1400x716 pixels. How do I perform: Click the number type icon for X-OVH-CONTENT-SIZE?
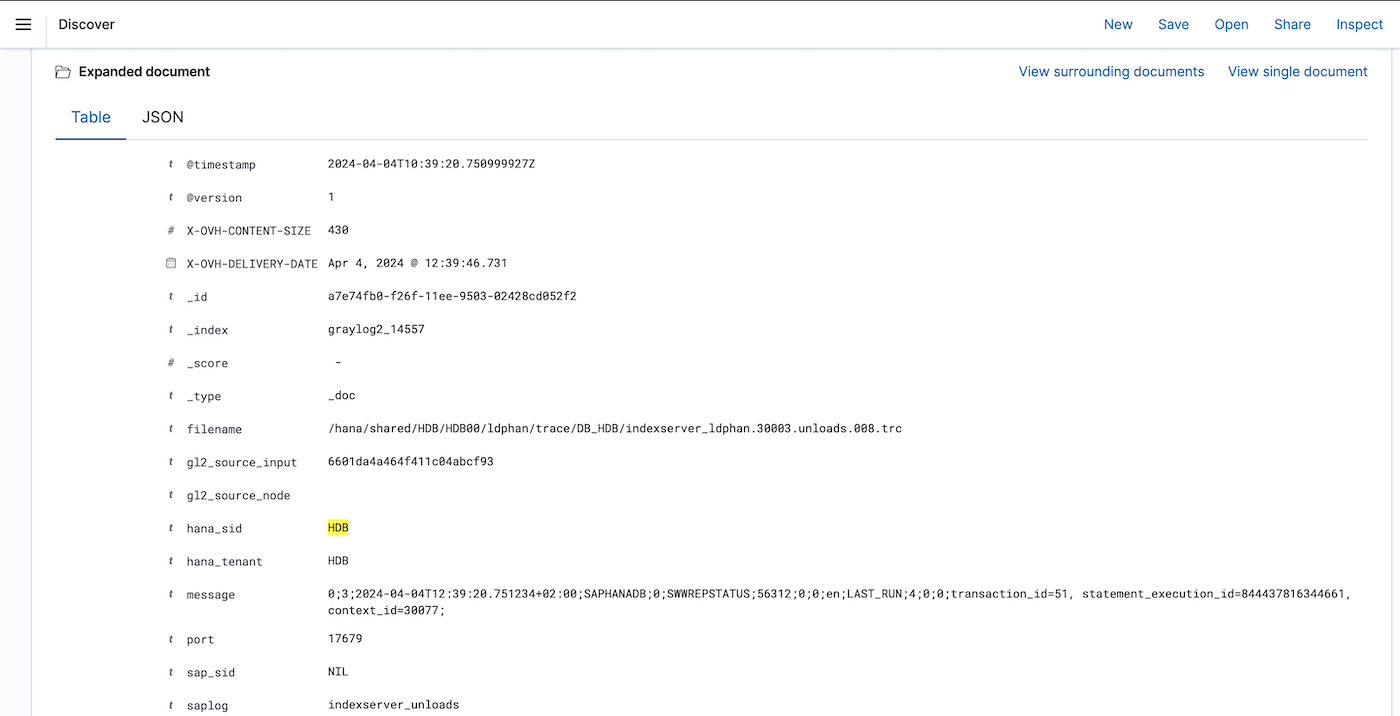pyautogui.click(x=171, y=231)
